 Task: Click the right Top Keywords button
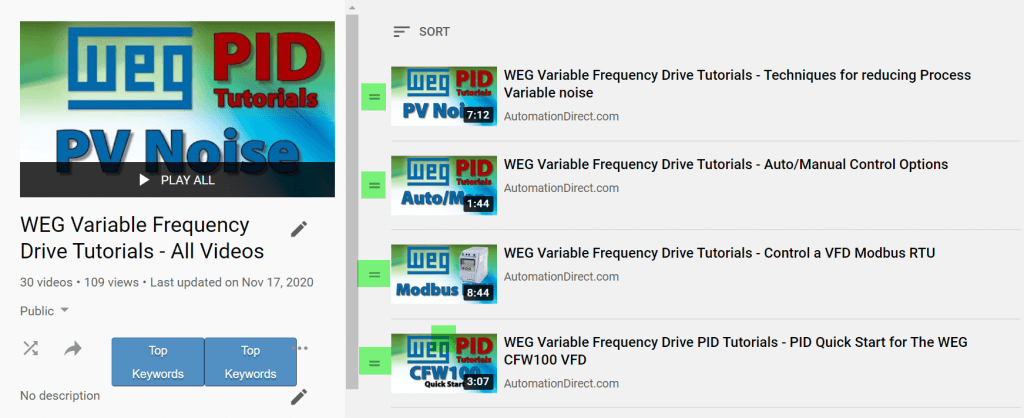(250, 362)
